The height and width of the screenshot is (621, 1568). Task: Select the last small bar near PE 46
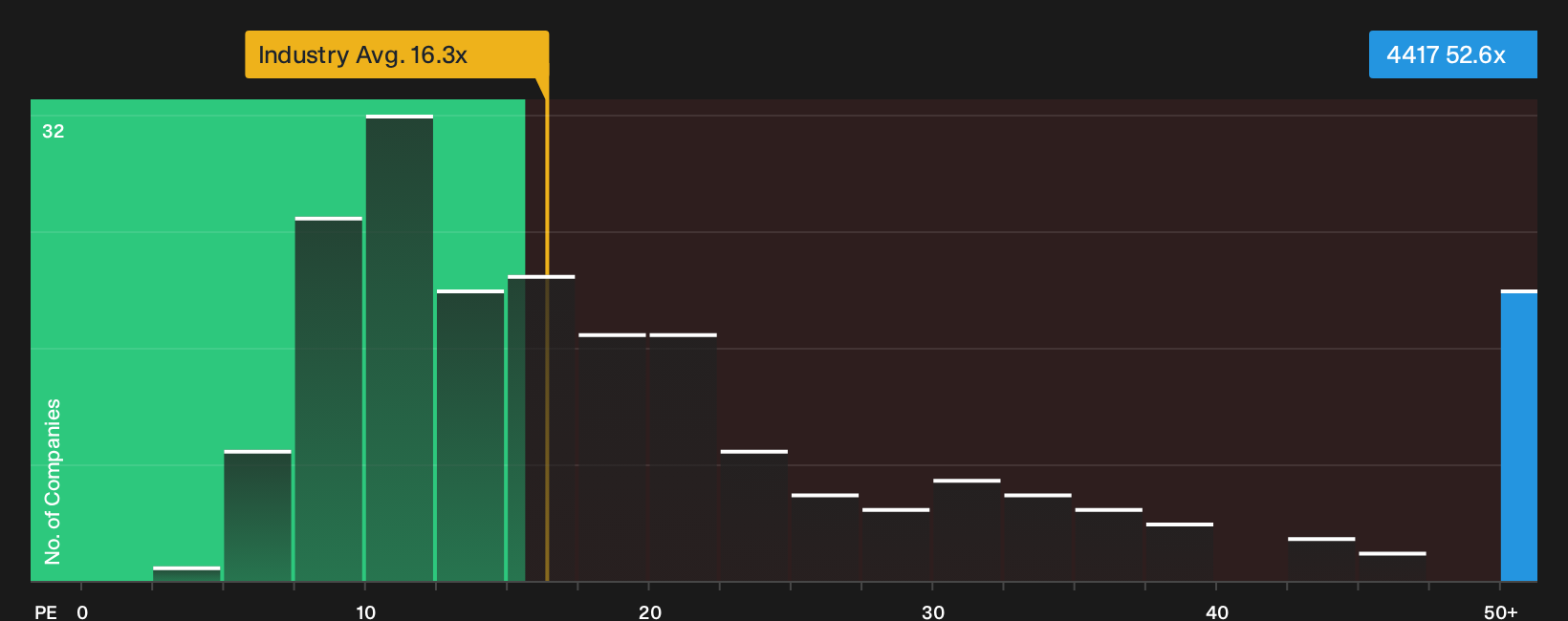(1392, 567)
